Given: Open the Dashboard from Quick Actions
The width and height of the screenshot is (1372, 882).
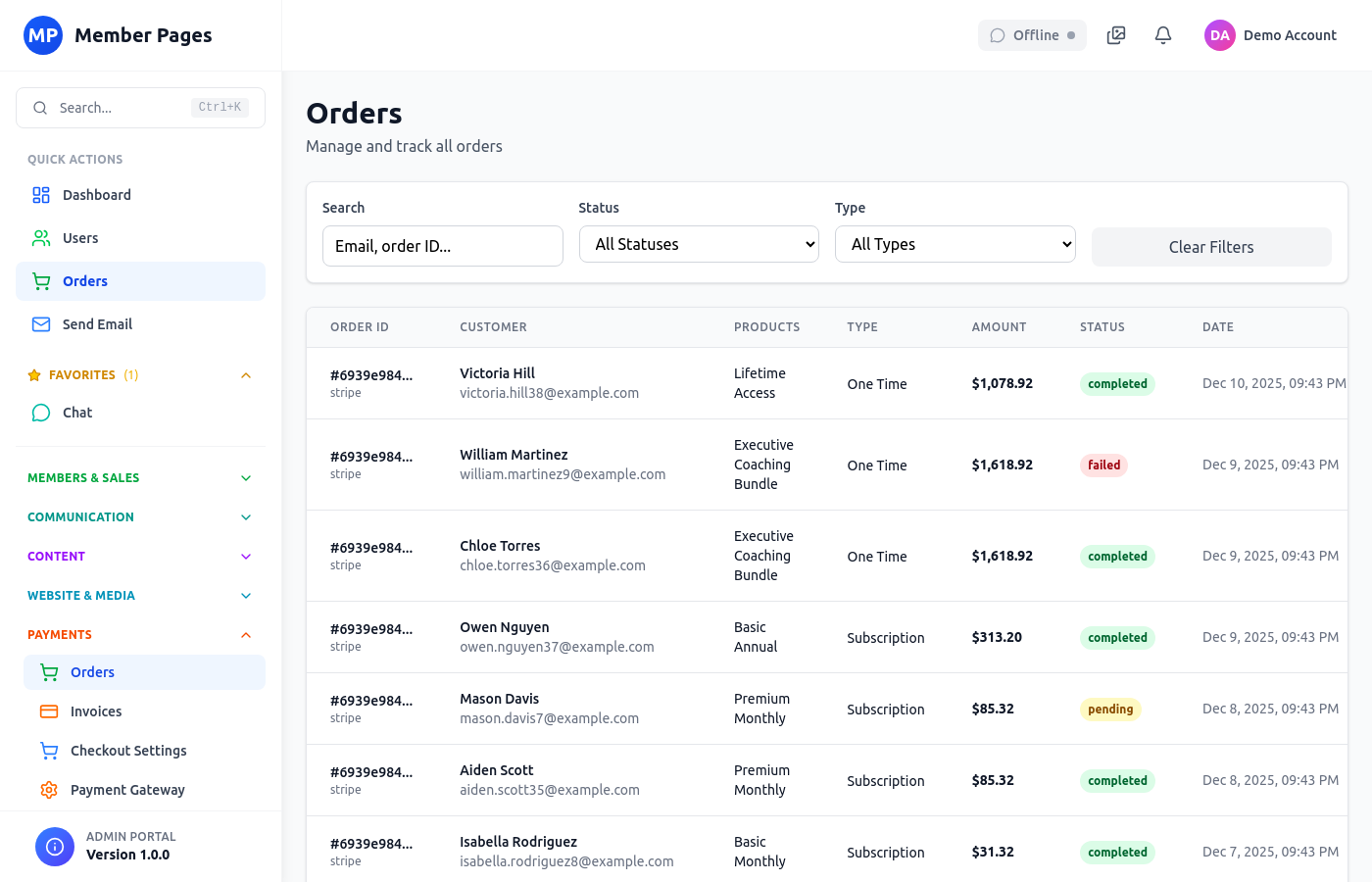Looking at the screenshot, I should [x=96, y=195].
